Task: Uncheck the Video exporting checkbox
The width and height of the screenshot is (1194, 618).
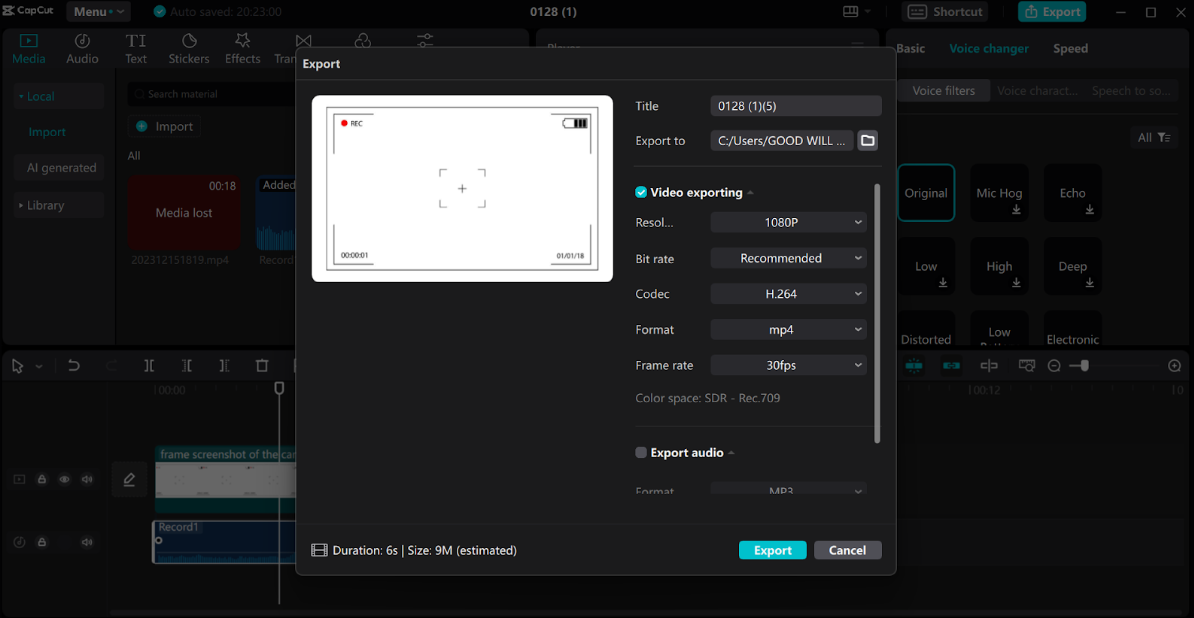Action: pyautogui.click(x=641, y=193)
